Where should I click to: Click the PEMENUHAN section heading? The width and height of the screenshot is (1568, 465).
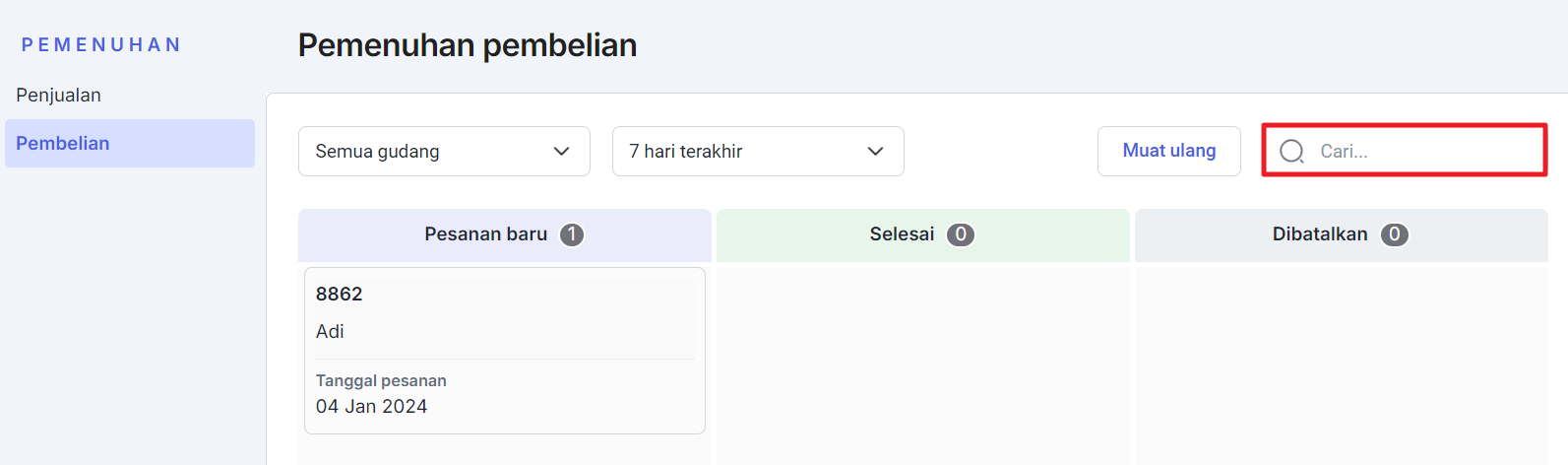[x=101, y=45]
